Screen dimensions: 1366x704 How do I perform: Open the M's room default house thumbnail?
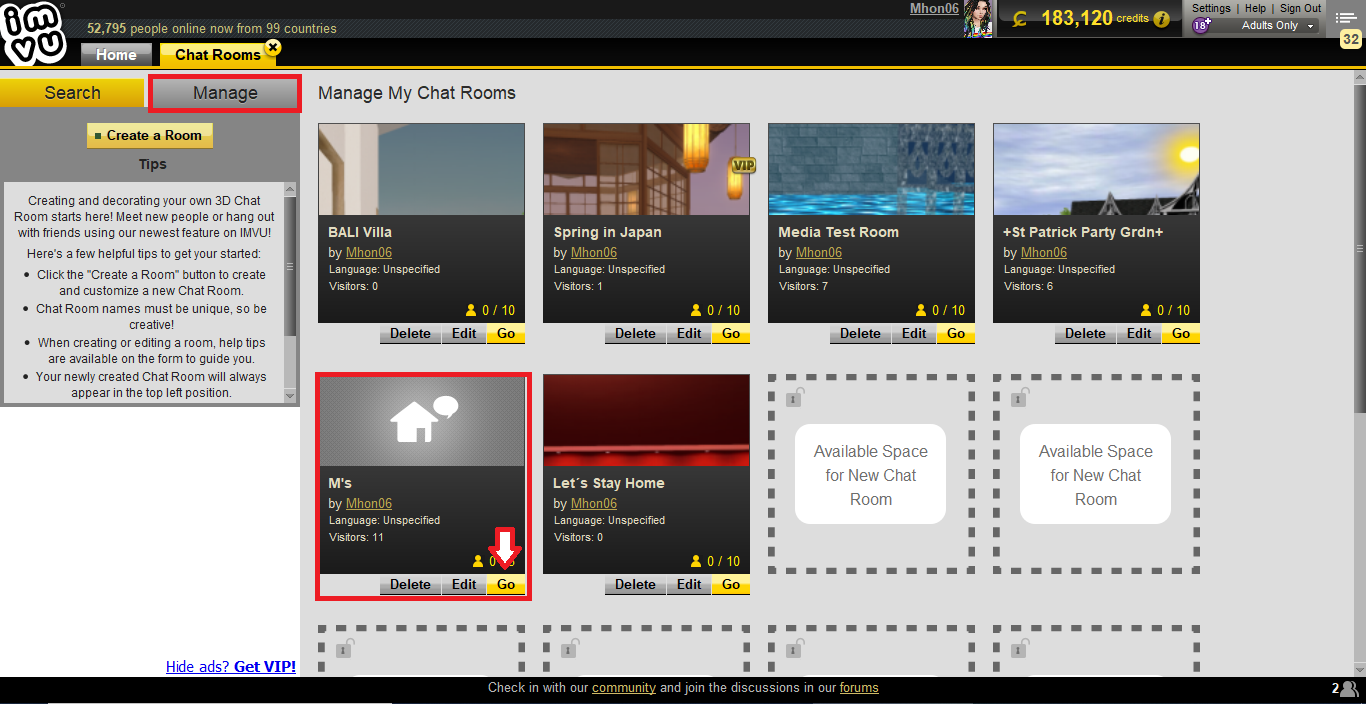(x=421, y=420)
